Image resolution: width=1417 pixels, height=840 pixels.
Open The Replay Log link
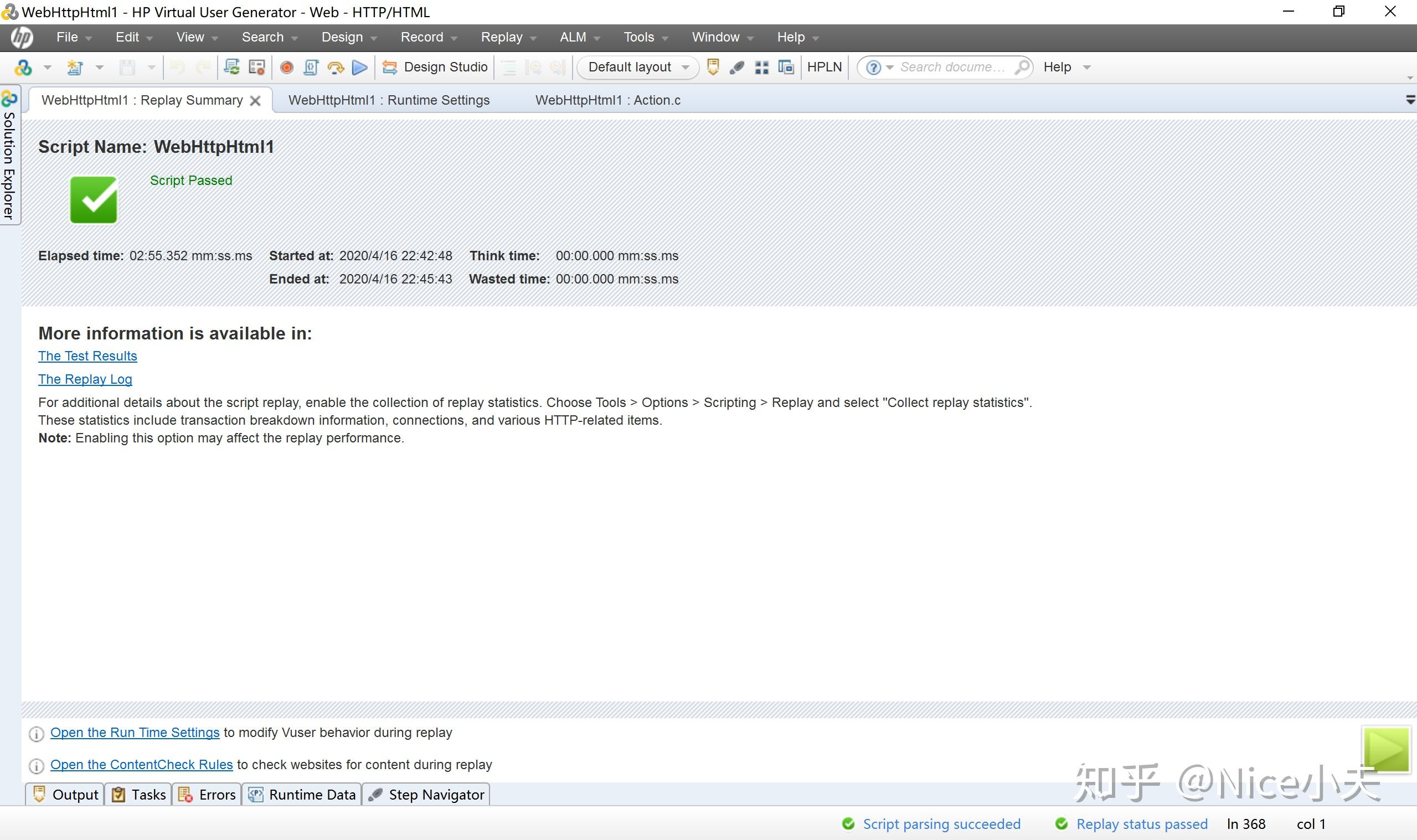pos(85,379)
